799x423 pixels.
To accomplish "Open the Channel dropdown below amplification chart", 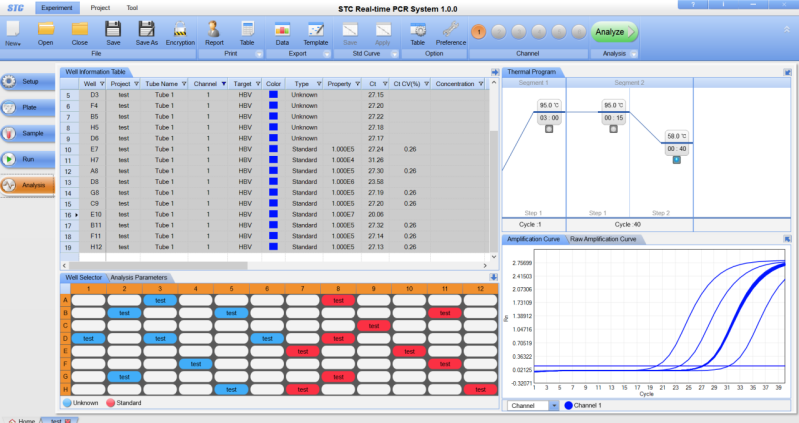I will pyautogui.click(x=533, y=406).
